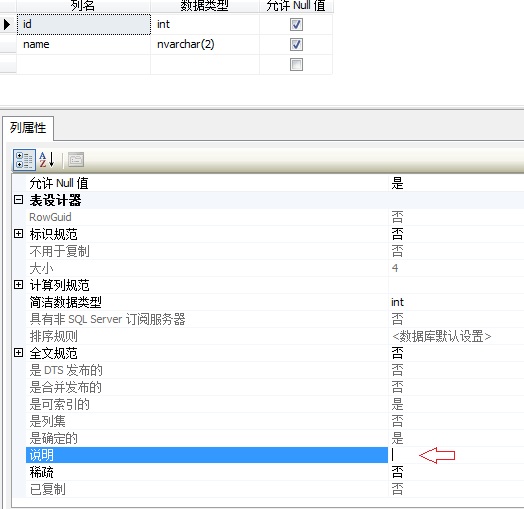The width and height of the screenshot is (524, 509).
Task: Select the 大小 property row
Action: [x=275, y=268]
